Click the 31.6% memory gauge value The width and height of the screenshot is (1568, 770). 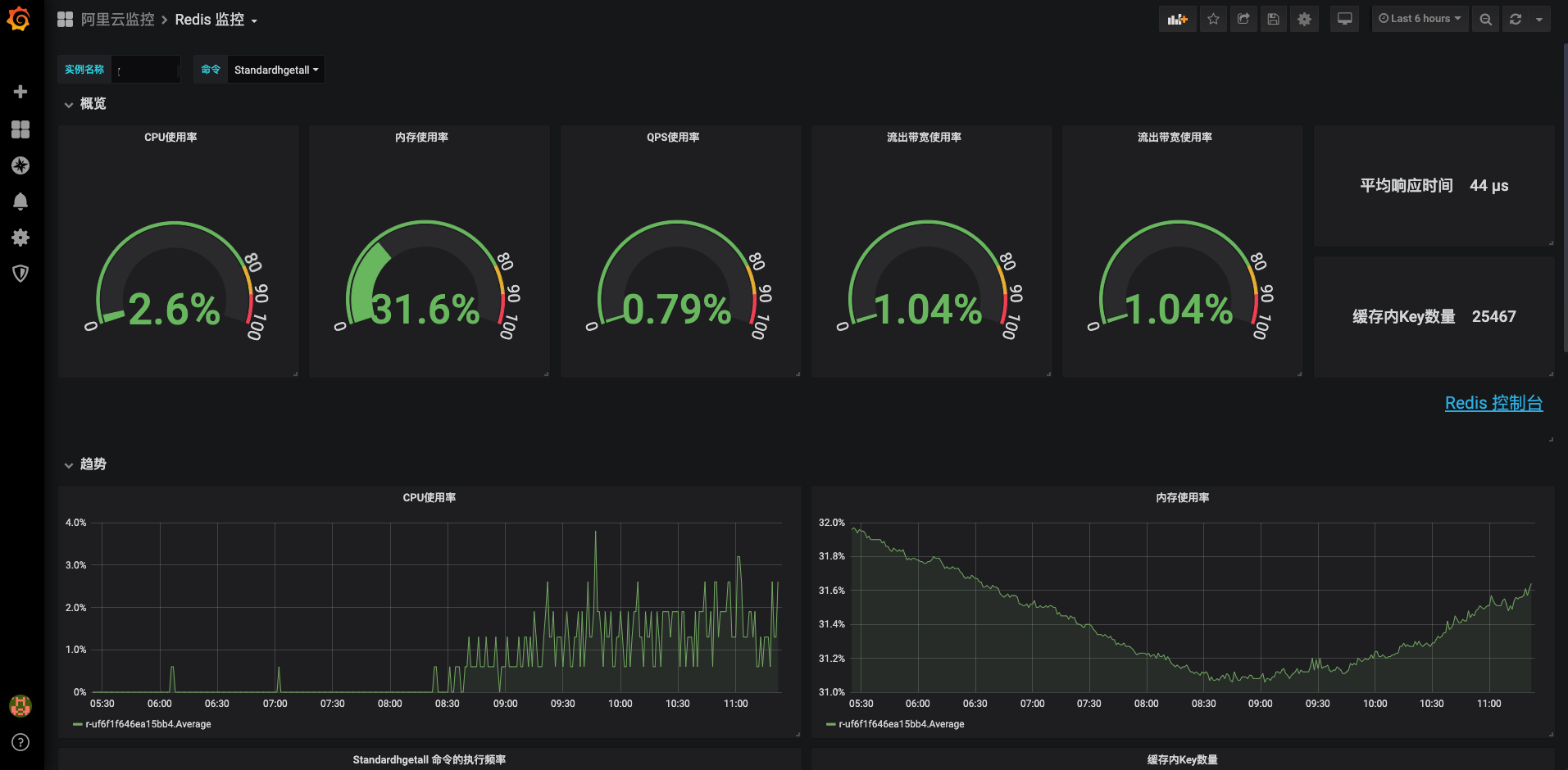425,310
